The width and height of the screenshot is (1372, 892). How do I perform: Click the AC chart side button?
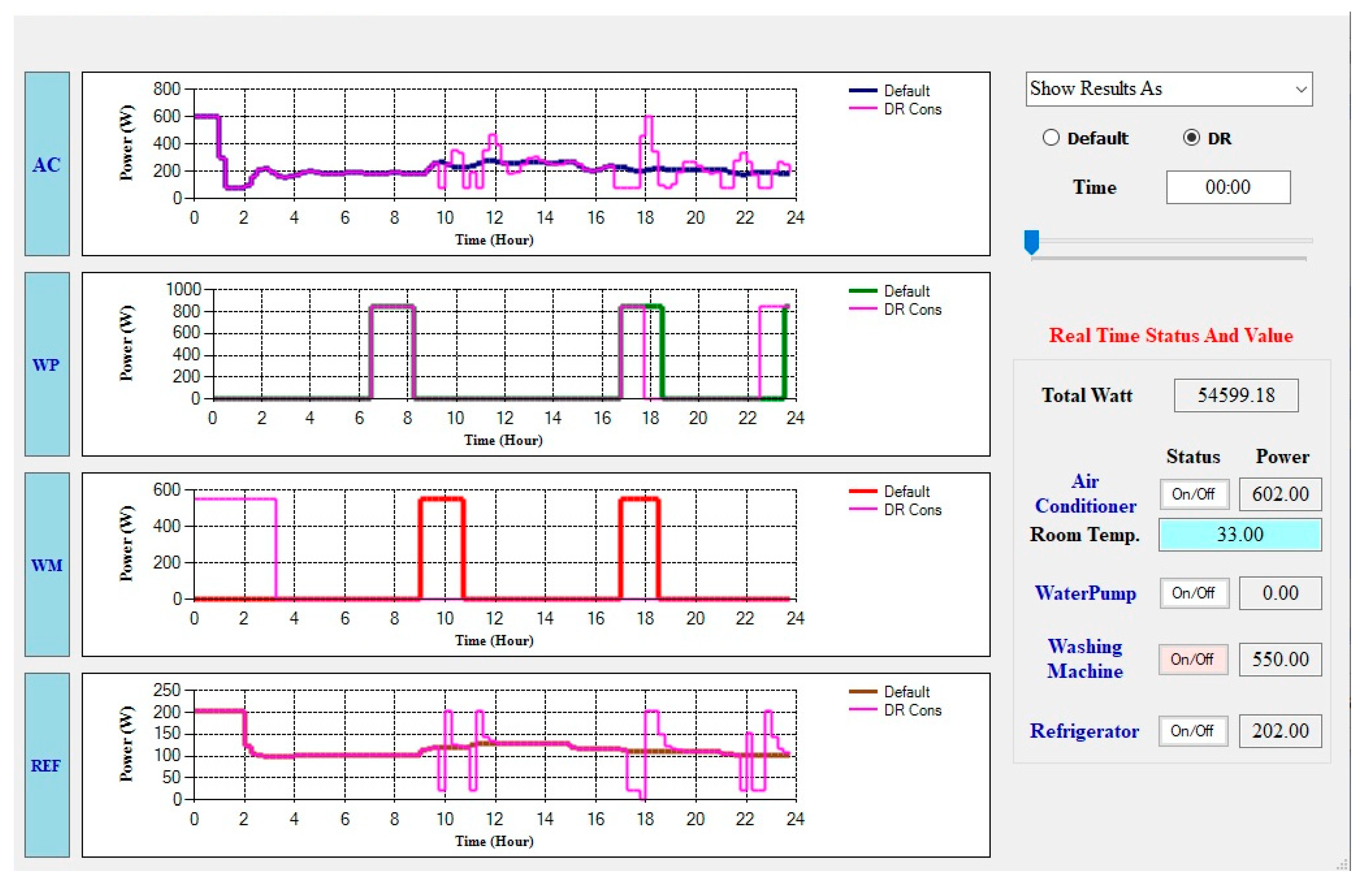(47, 164)
